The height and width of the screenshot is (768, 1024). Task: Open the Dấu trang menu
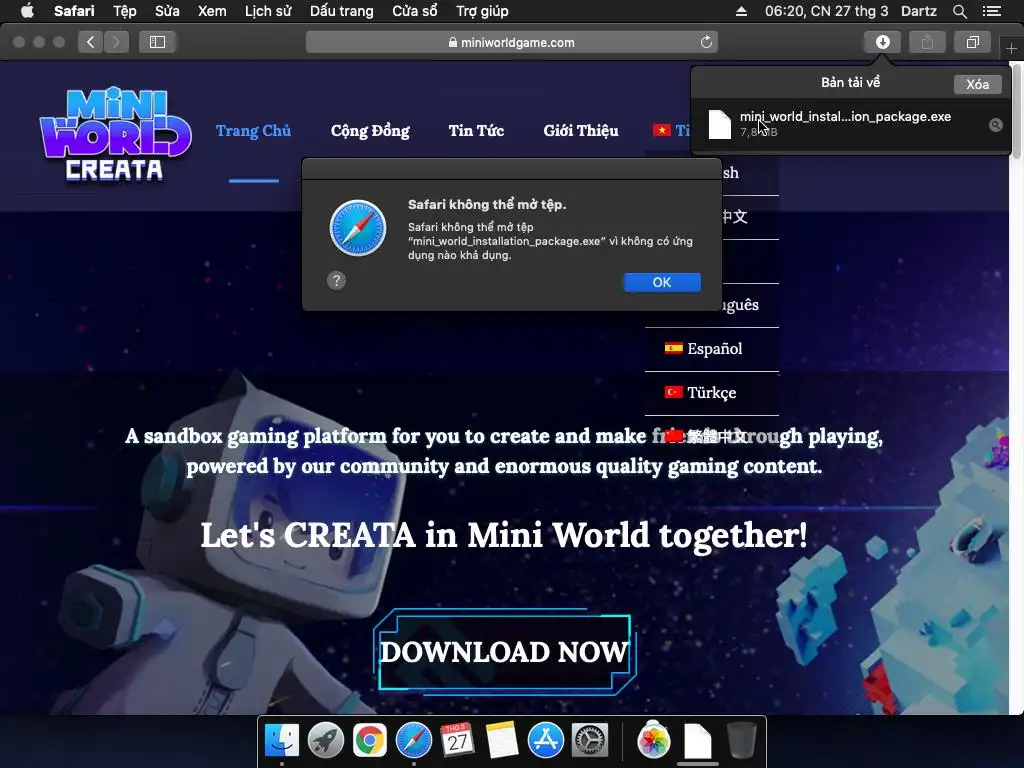[342, 11]
